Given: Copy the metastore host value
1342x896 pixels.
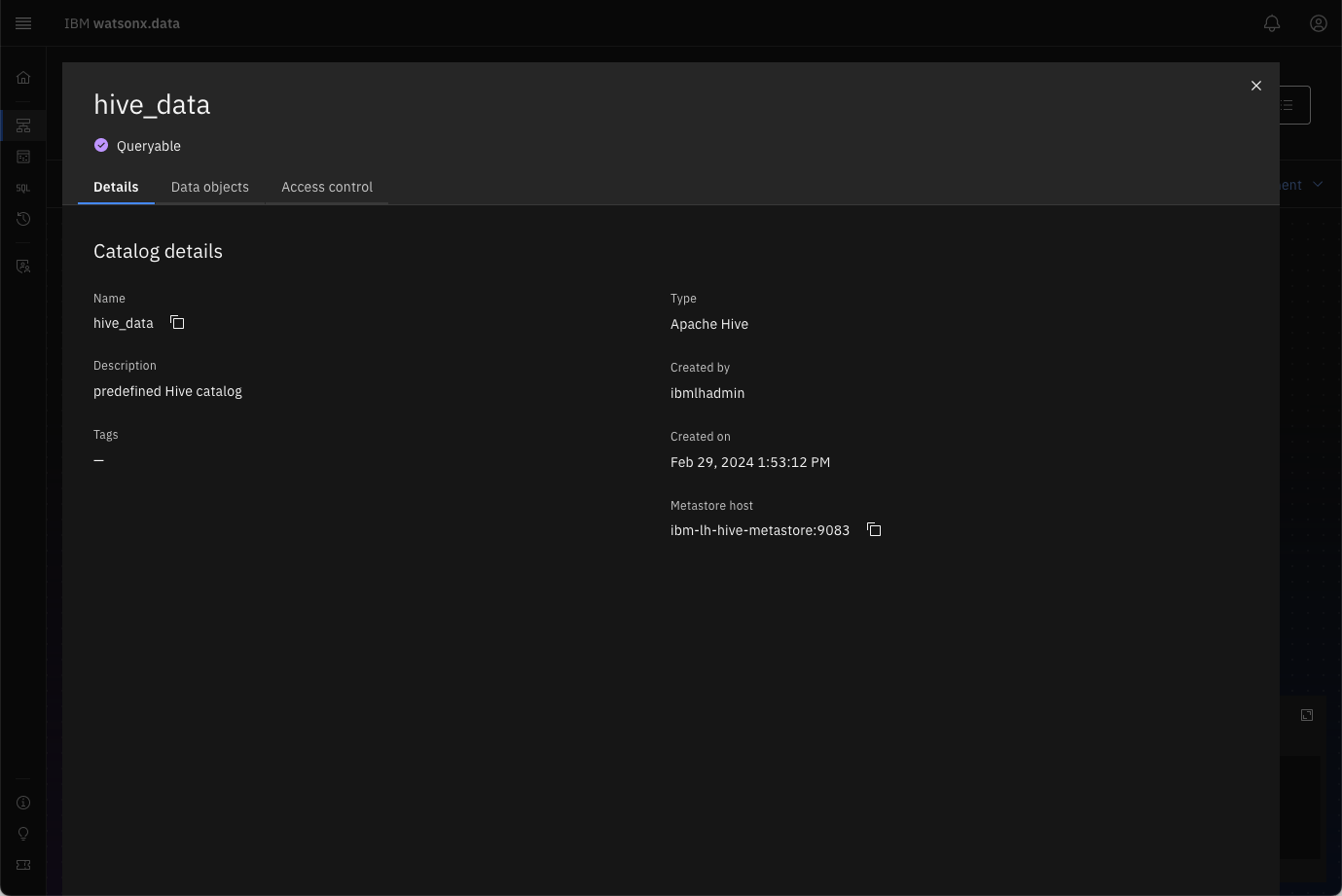Looking at the screenshot, I should (x=874, y=529).
